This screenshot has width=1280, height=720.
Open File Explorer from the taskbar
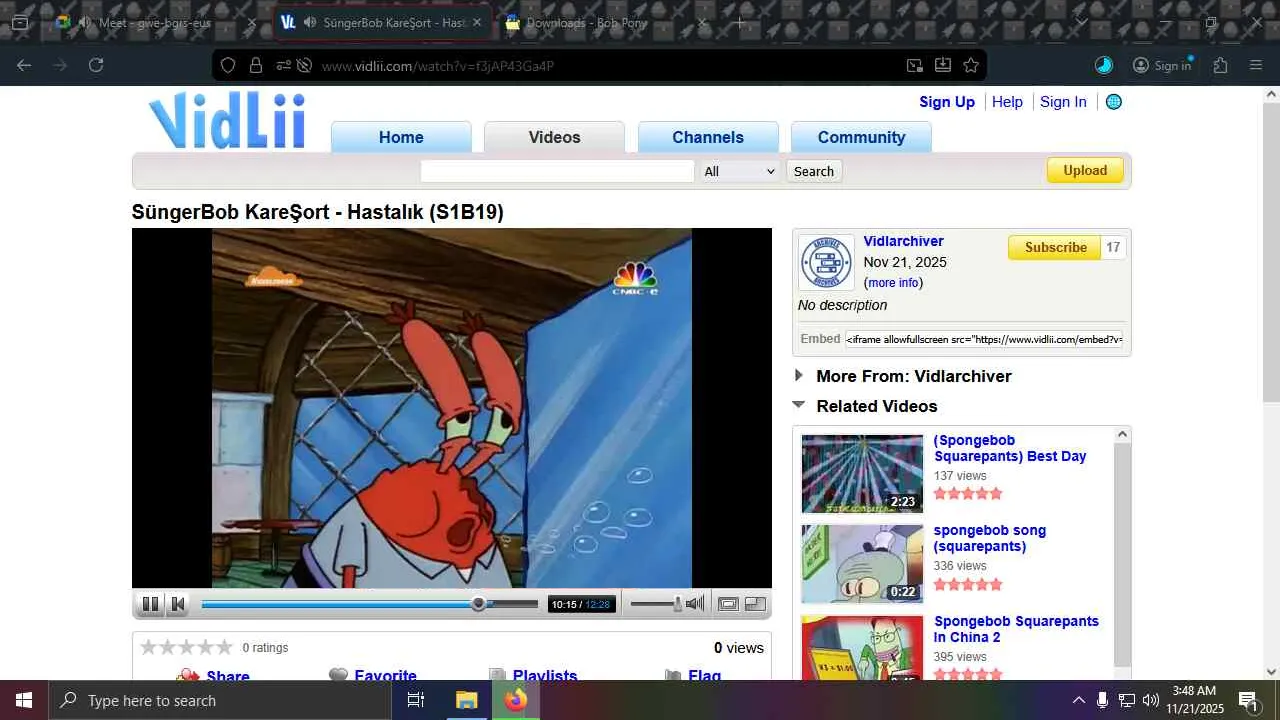(466, 700)
